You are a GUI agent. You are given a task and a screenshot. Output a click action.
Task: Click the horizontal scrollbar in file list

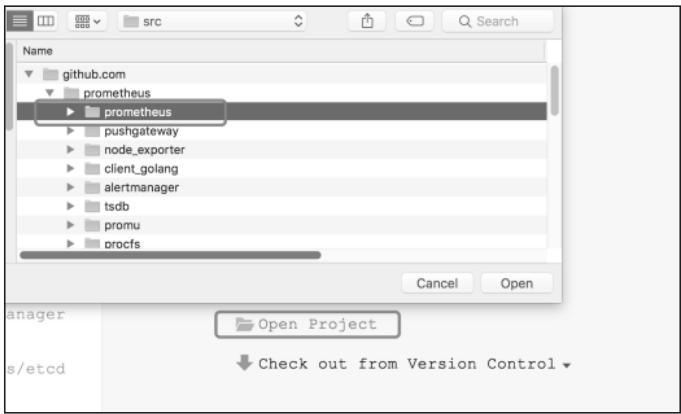click(170, 255)
